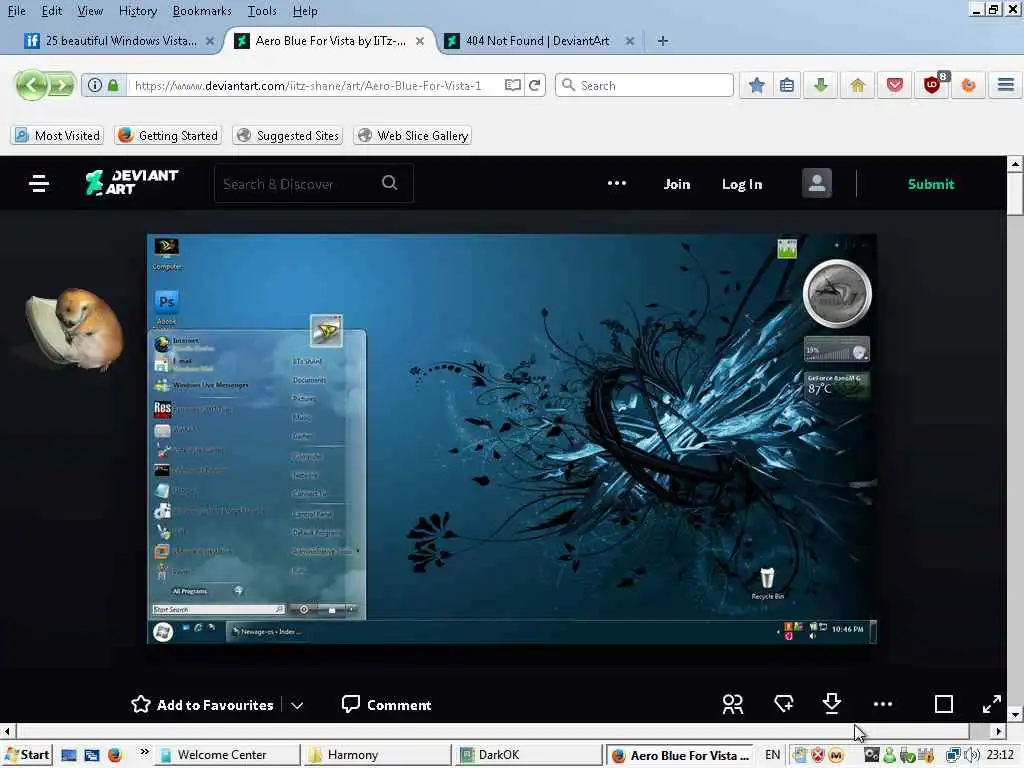
Task: Open the History menu
Action: 138,10
